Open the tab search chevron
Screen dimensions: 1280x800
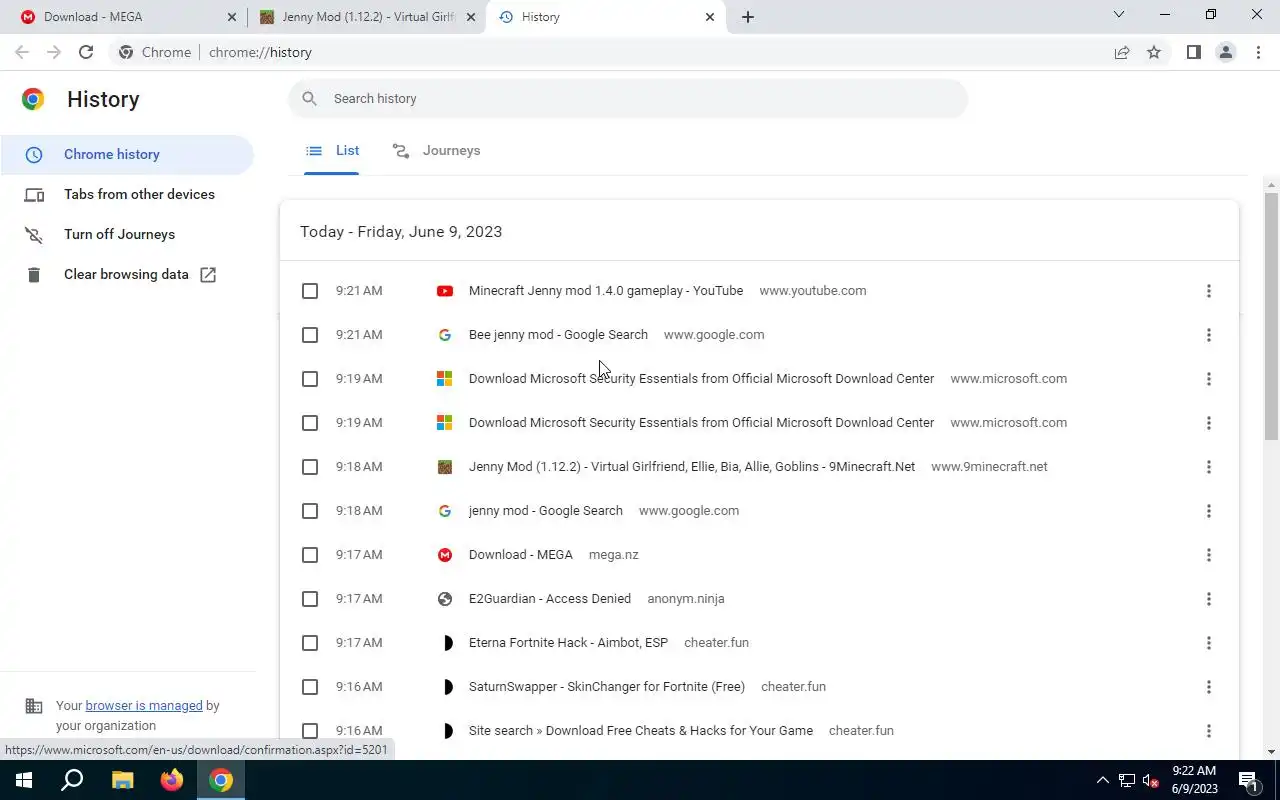(x=1119, y=15)
